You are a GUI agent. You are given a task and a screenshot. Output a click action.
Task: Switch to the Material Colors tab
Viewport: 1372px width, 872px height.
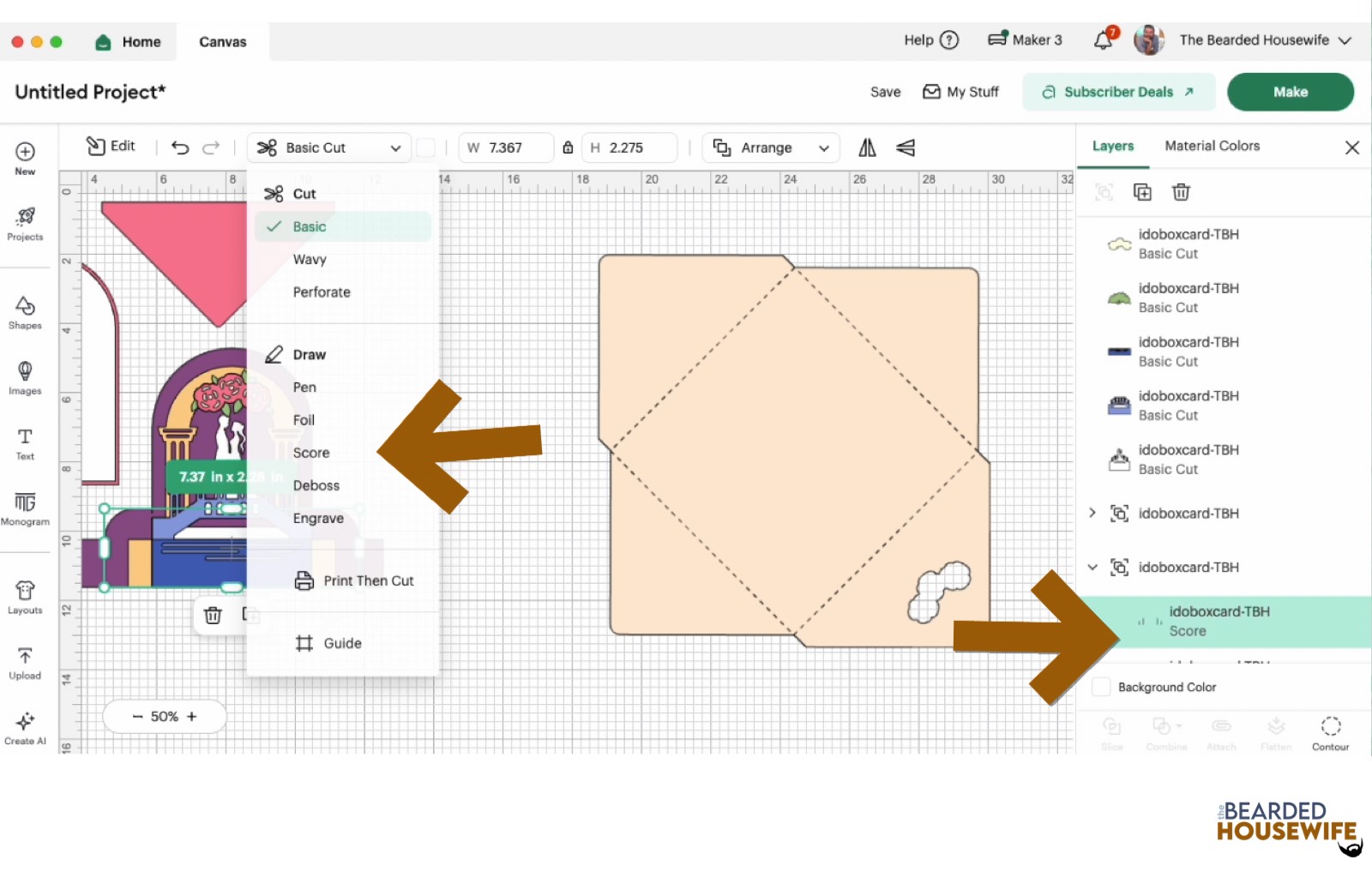(1212, 146)
